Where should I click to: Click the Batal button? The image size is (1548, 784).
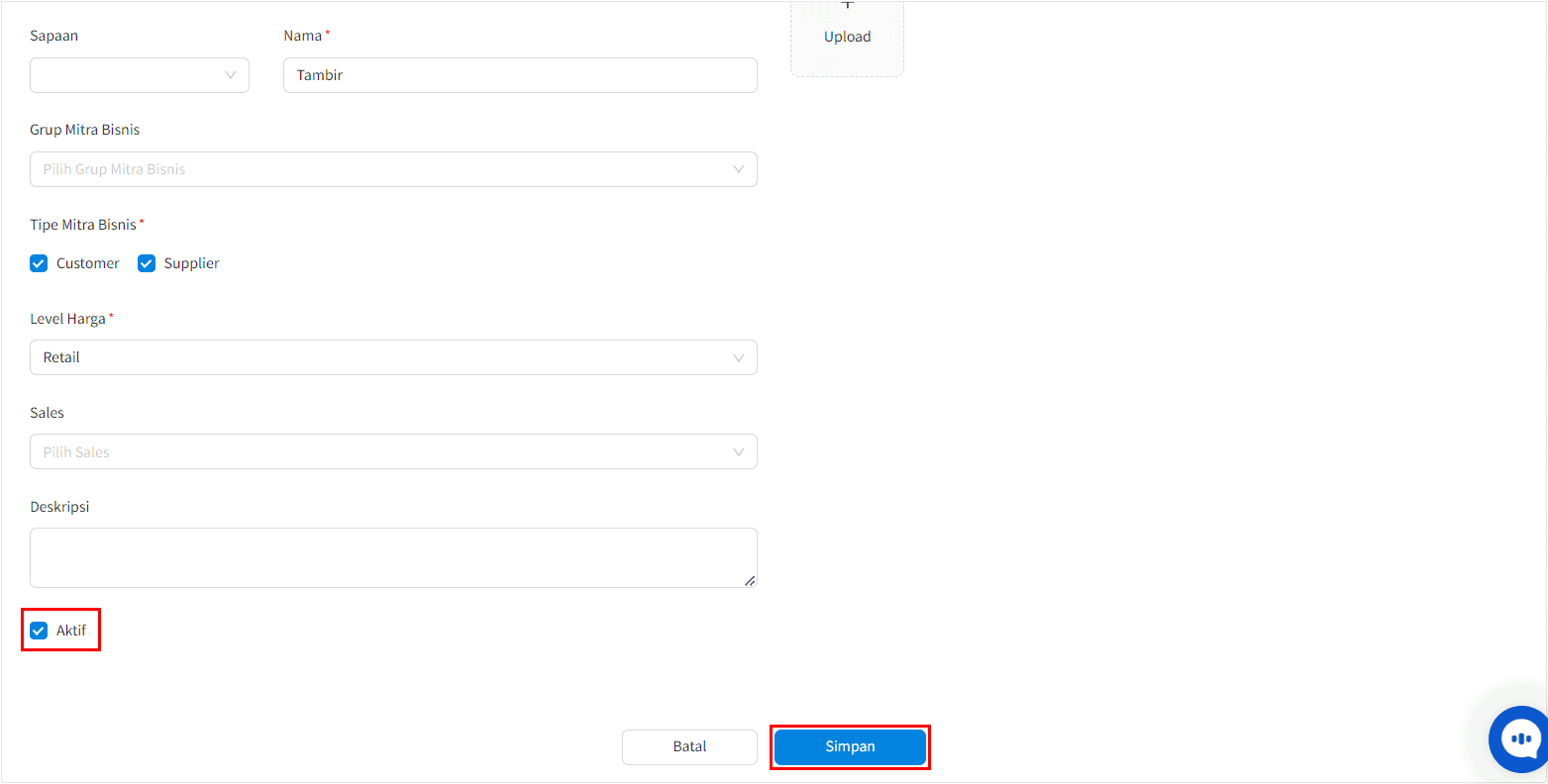click(x=689, y=747)
